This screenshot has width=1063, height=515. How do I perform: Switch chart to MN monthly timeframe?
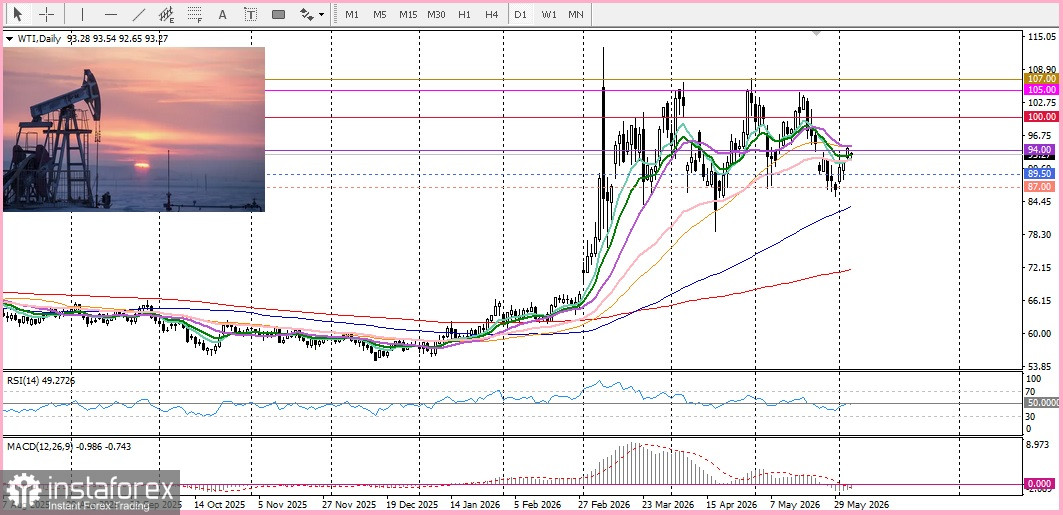pos(576,14)
